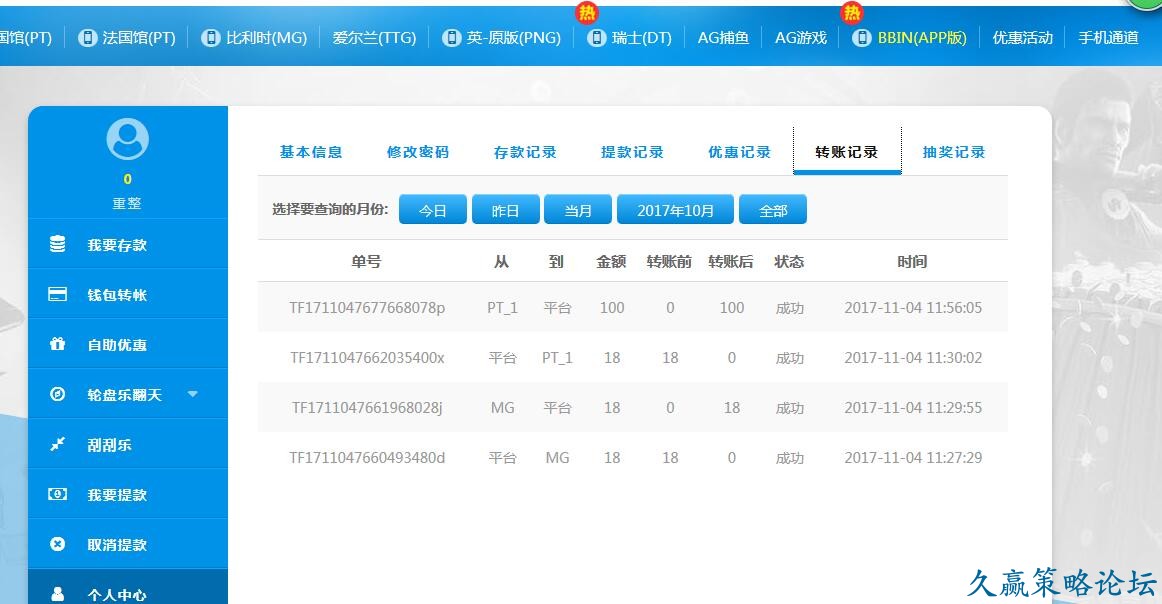Image resolution: width=1162 pixels, height=604 pixels.
Task: Open 瑞士(DT) in the top navigation
Action: [642, 37]
